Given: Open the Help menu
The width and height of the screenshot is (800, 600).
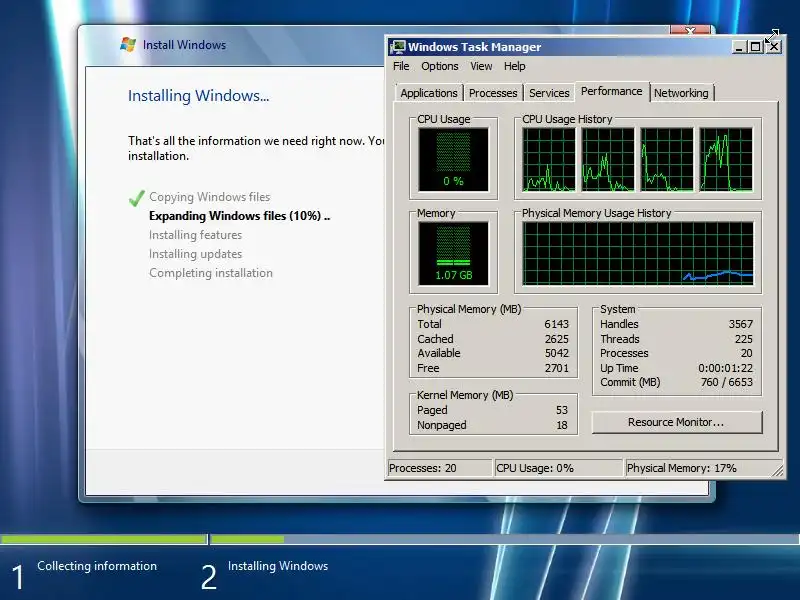Looking at the screenshot, I should [x=514, y=66].
